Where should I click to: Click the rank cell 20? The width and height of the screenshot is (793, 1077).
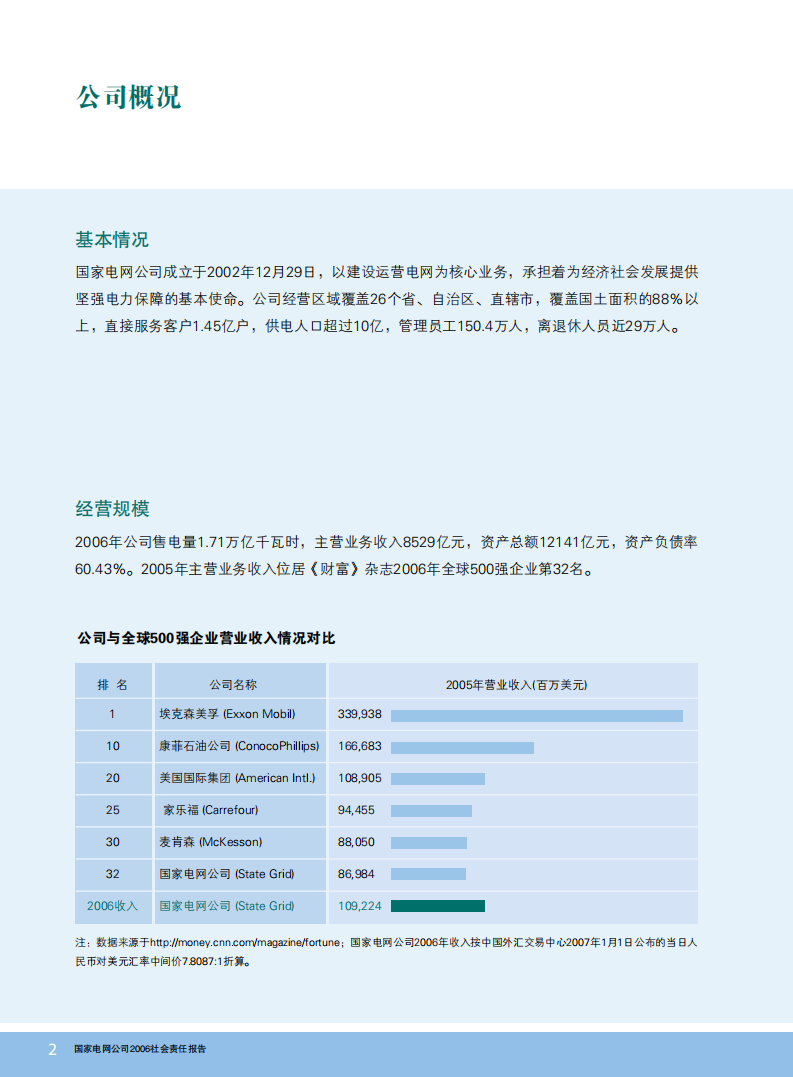pyautogui.click(x=113, y=778)
